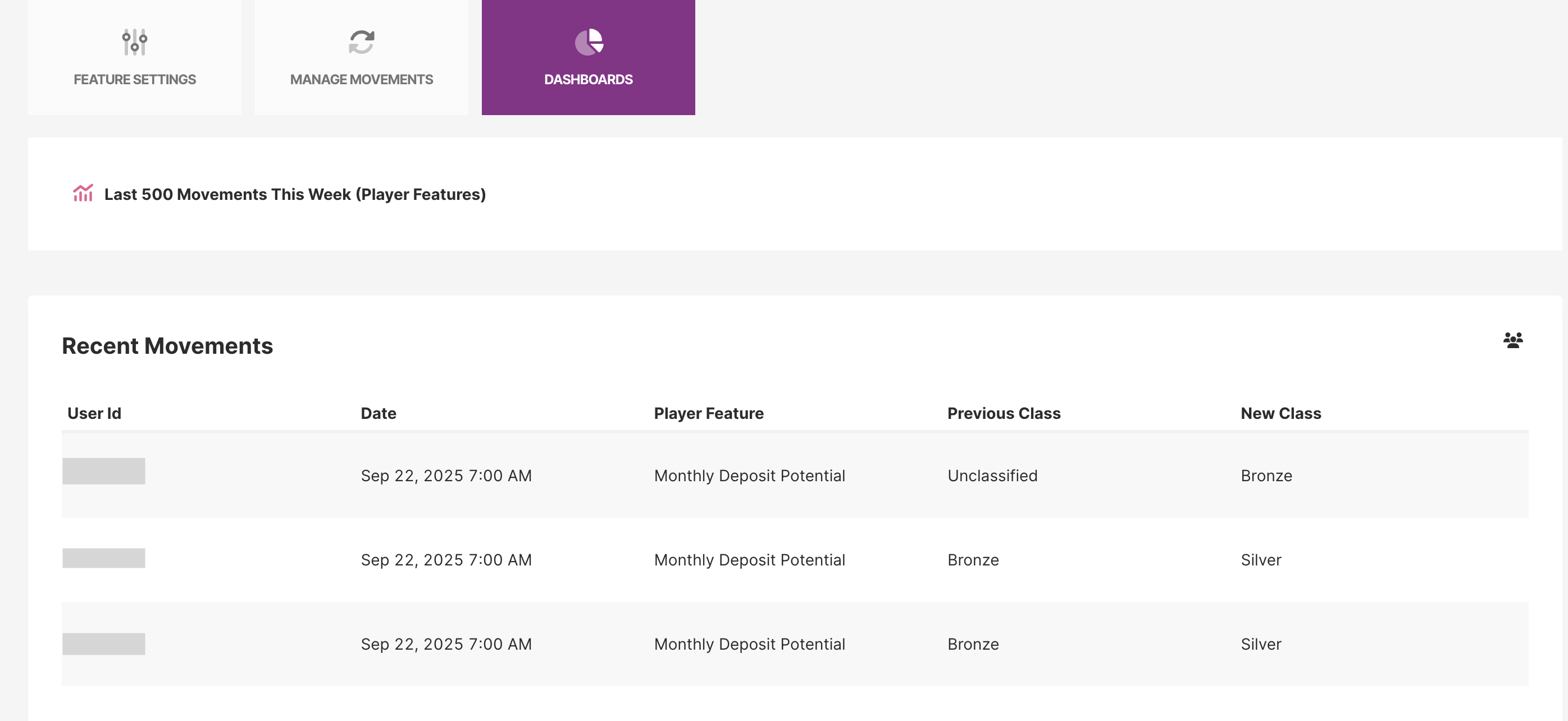Image resolution: width=1568 pixels, height=721 pixels.
Task: Click the New Class column header
Action: [x=1280, y=413]
